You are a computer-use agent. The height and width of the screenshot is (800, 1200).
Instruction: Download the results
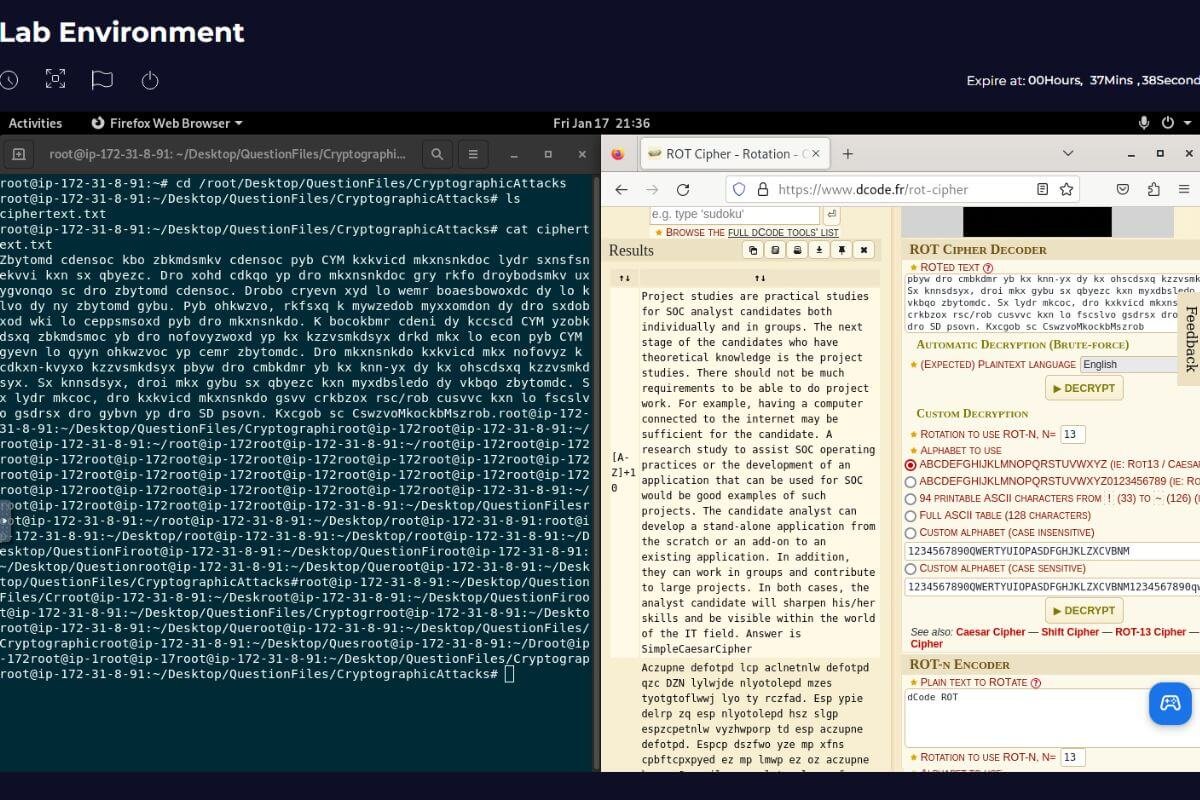(819, 250)
